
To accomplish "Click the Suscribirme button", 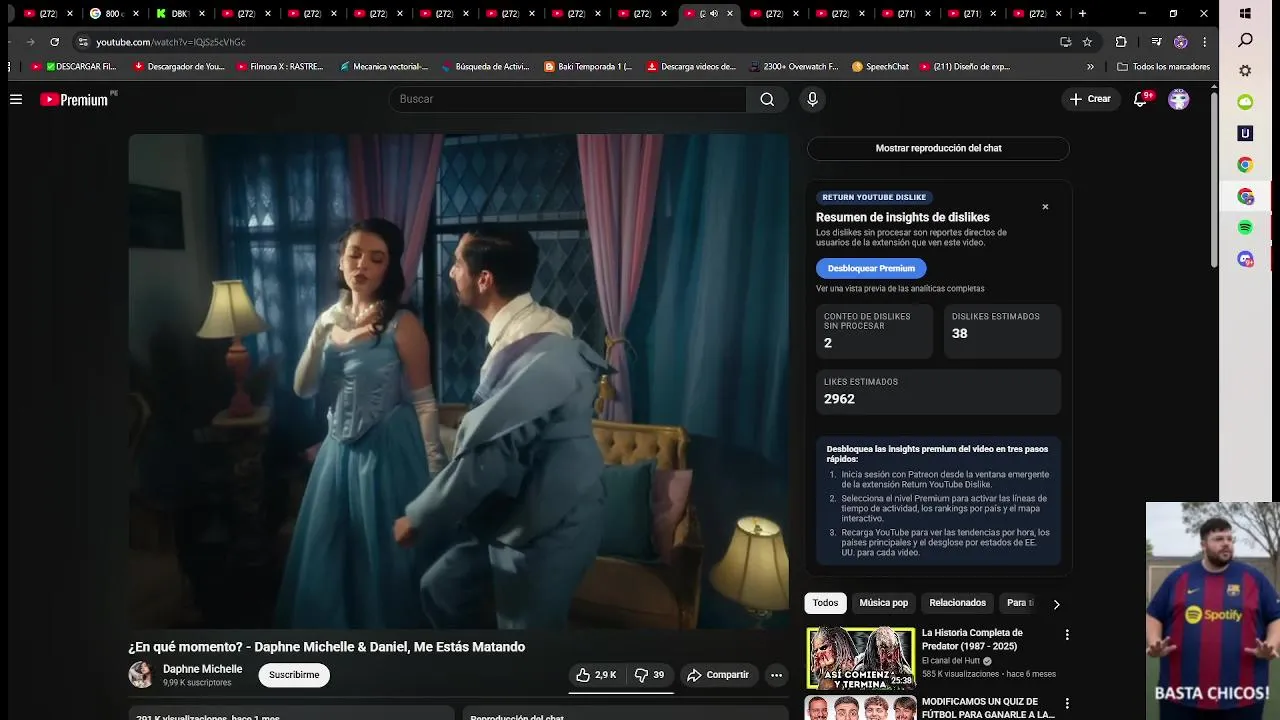I will point(294,675).
